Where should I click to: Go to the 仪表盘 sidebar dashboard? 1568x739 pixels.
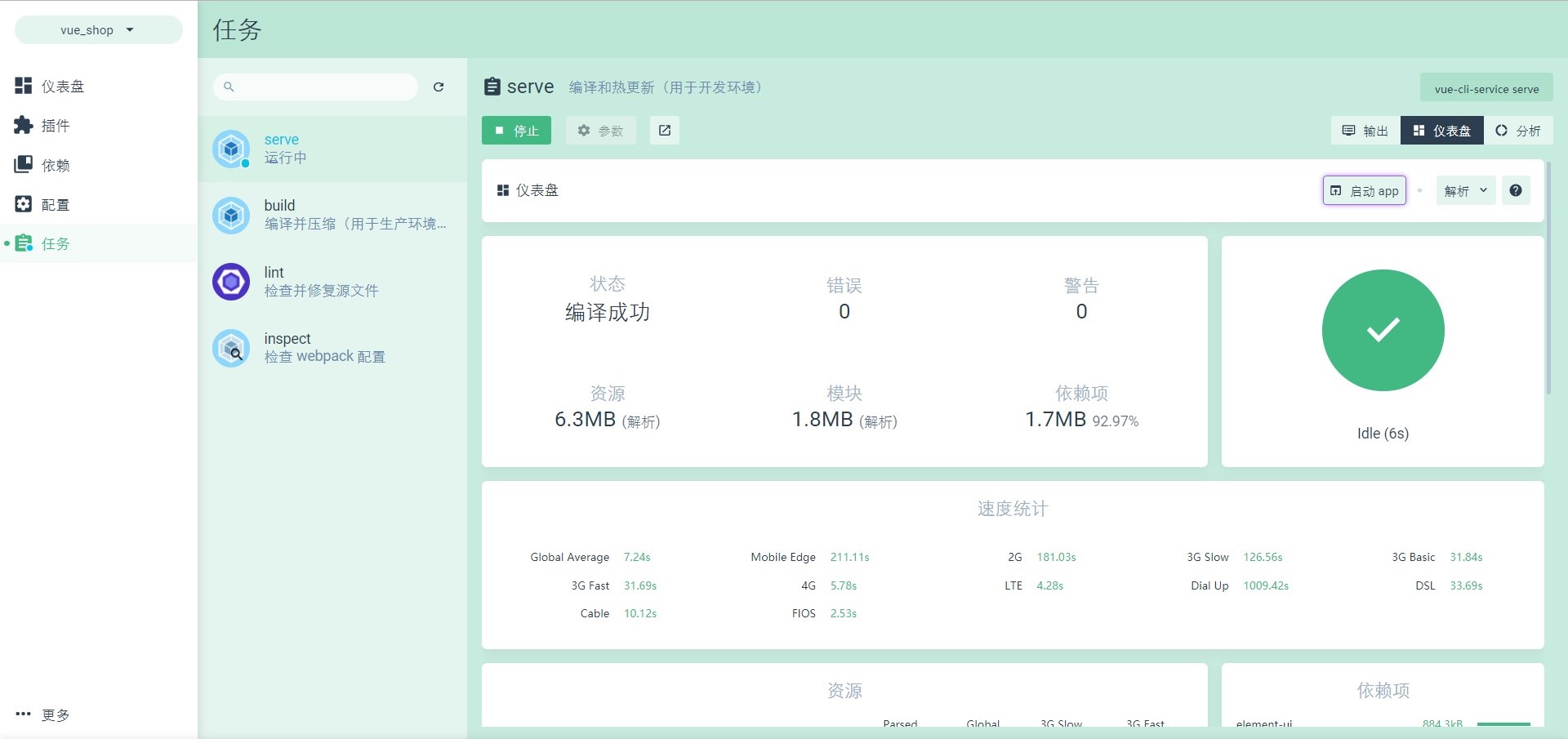pyautogui.click(x=62, y=87)
